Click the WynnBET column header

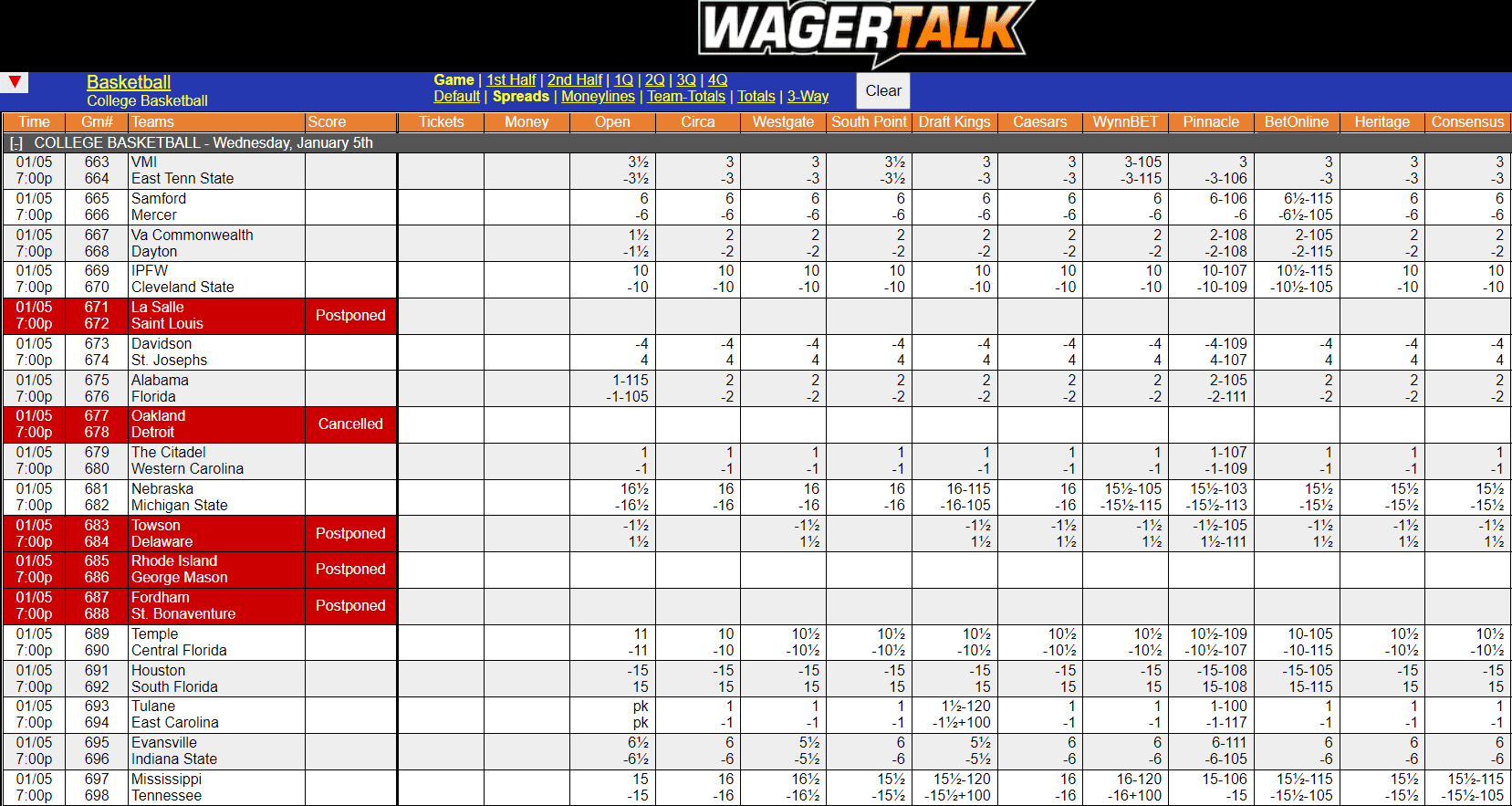click(1125, 122)
